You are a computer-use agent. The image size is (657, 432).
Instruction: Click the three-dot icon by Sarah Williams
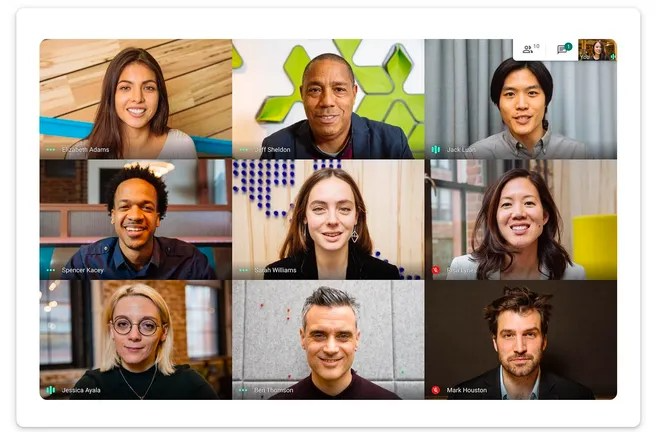[x=243, y=270]
